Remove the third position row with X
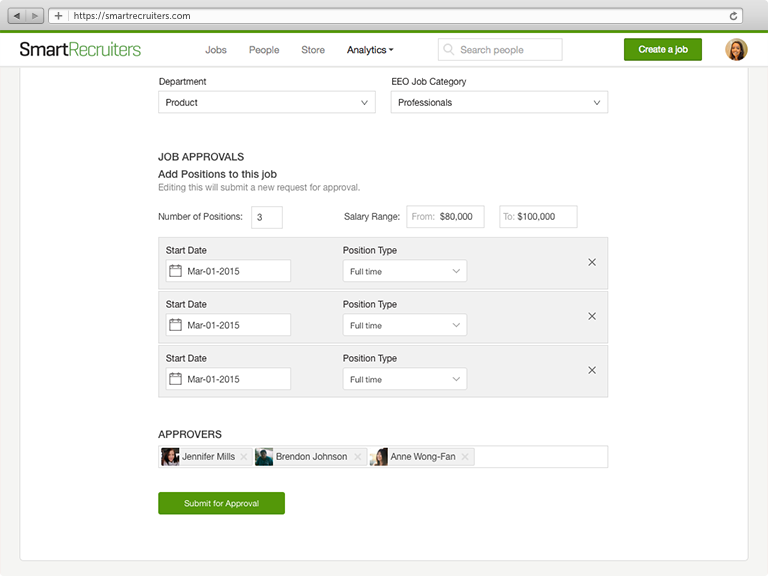The height and width of the screenshot is (576, 768). pos(592,370)
